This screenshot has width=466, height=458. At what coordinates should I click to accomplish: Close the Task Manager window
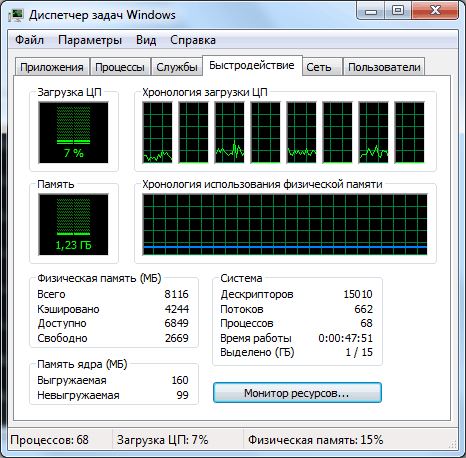435,11
